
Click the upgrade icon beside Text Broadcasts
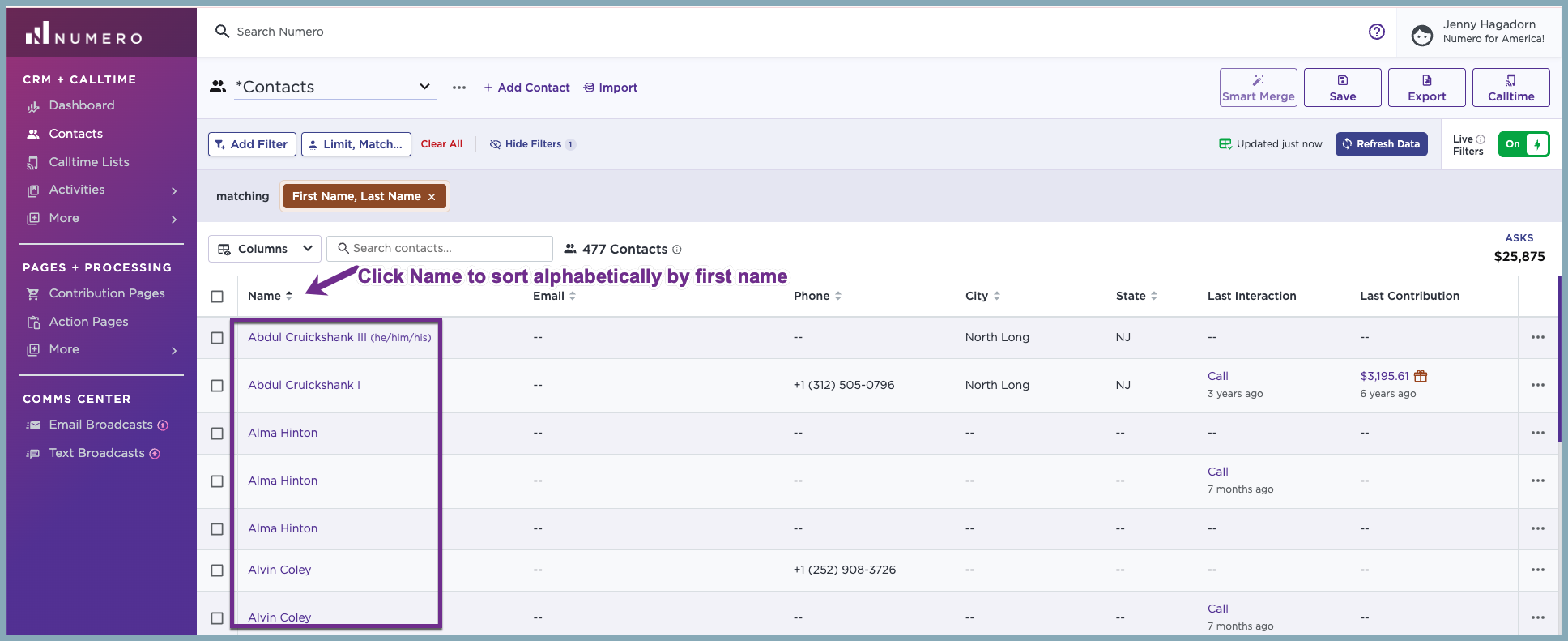(155, 454)
